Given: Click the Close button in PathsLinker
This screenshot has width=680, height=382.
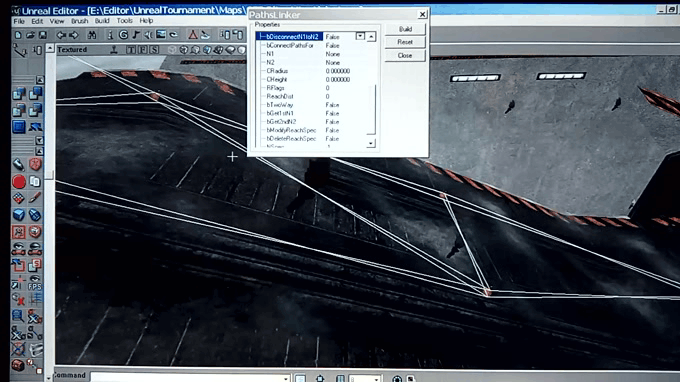Looking at the screenshot, I should pyautogui.click(x=405, y=56).
